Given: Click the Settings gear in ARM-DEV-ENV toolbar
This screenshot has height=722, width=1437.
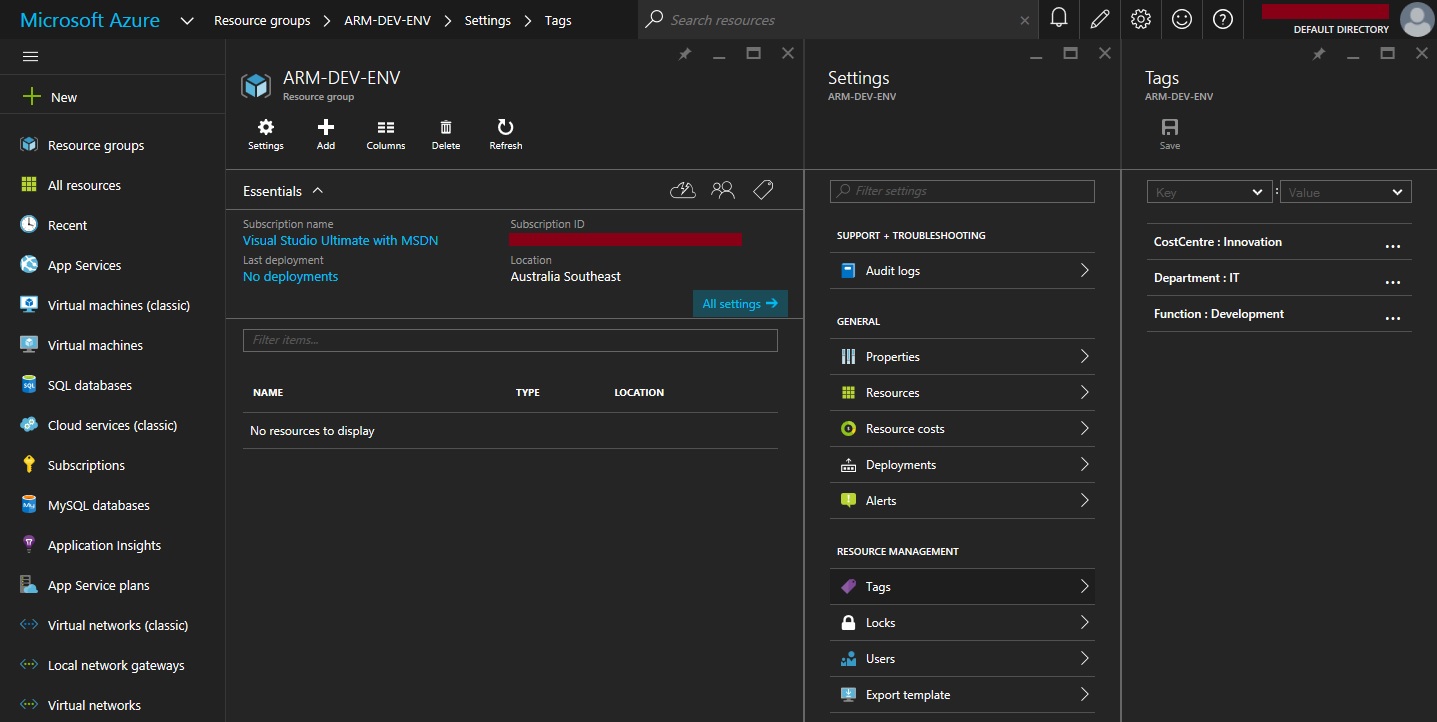Looking at the screenshot, I should (x=266, y=135).
